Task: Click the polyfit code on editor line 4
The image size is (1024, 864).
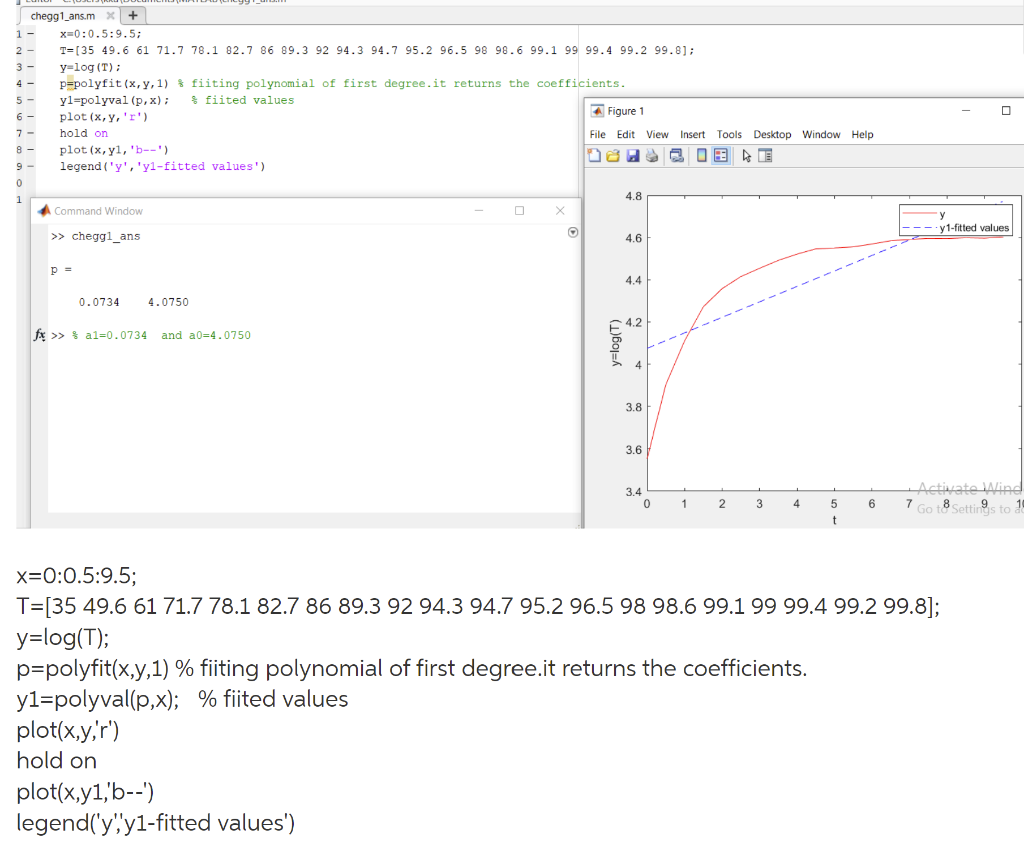Action: tap(114, 84)
